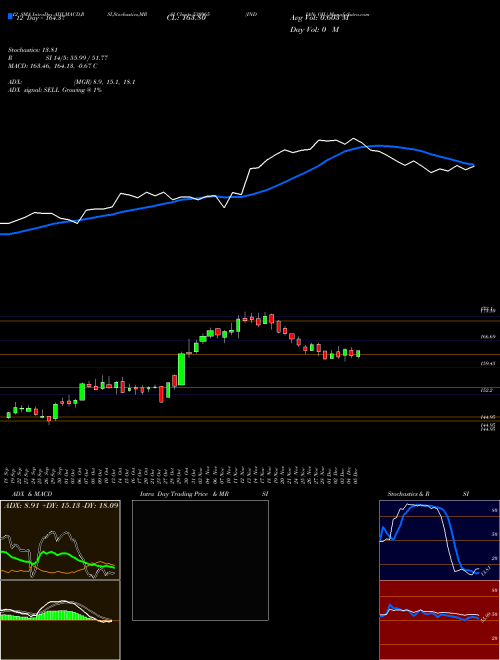Click the 'Day Vol: 0 M' label

(x=314, y=30)
